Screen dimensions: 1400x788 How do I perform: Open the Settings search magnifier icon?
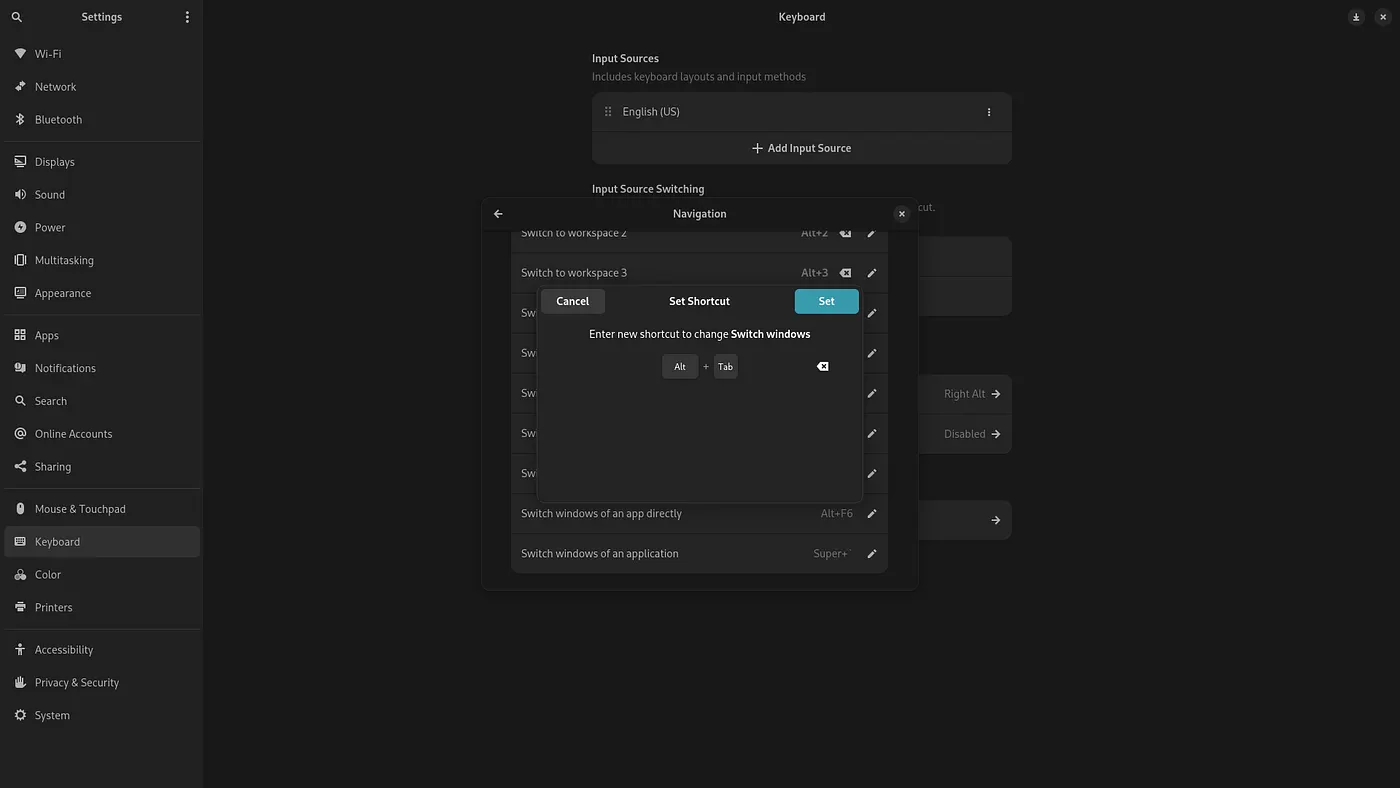click(17, 17)
